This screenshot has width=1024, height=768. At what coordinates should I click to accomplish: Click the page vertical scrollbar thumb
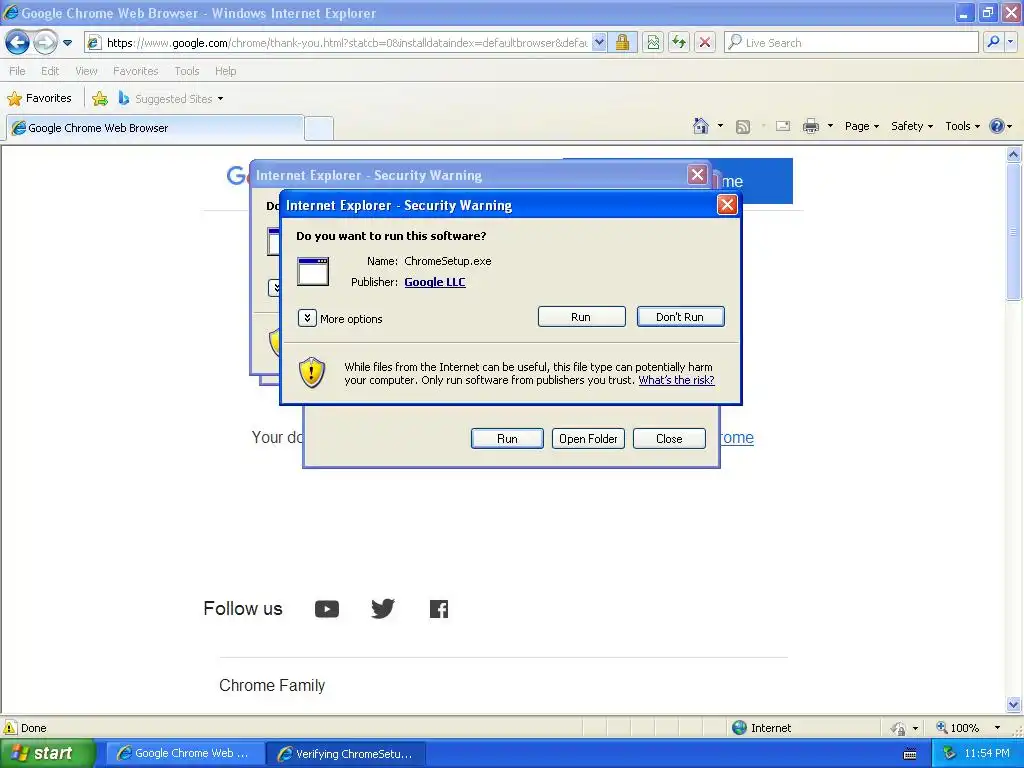pyautogui.click(x=1014, y=231)
